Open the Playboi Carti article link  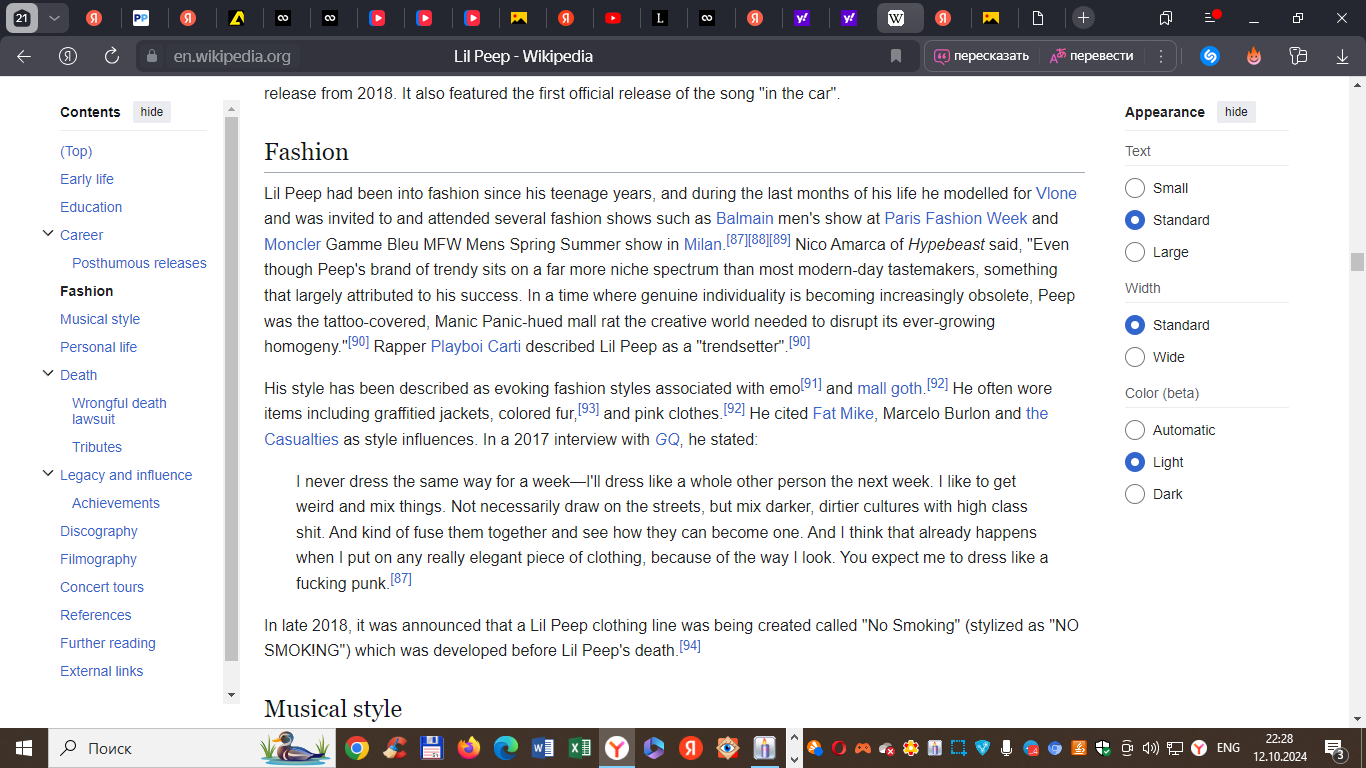point(476,347)
